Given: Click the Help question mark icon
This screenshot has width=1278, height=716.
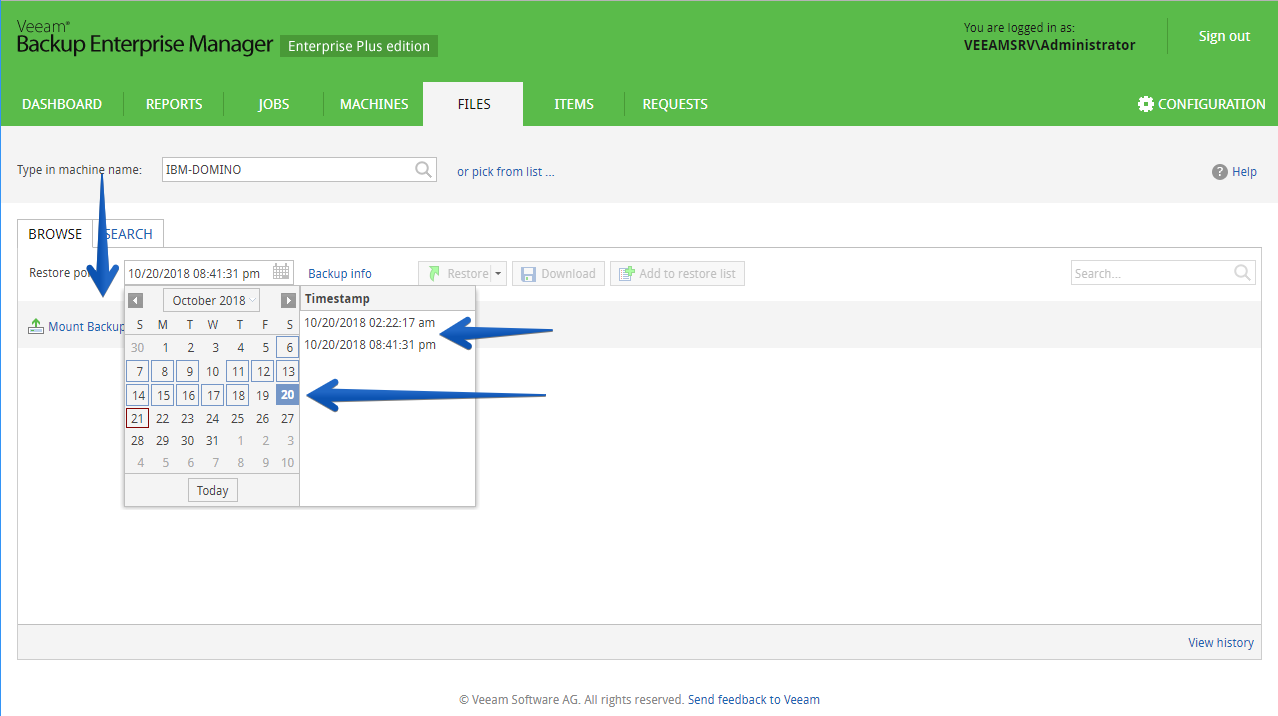Looking at the screenshot, I should (1220, 172).
